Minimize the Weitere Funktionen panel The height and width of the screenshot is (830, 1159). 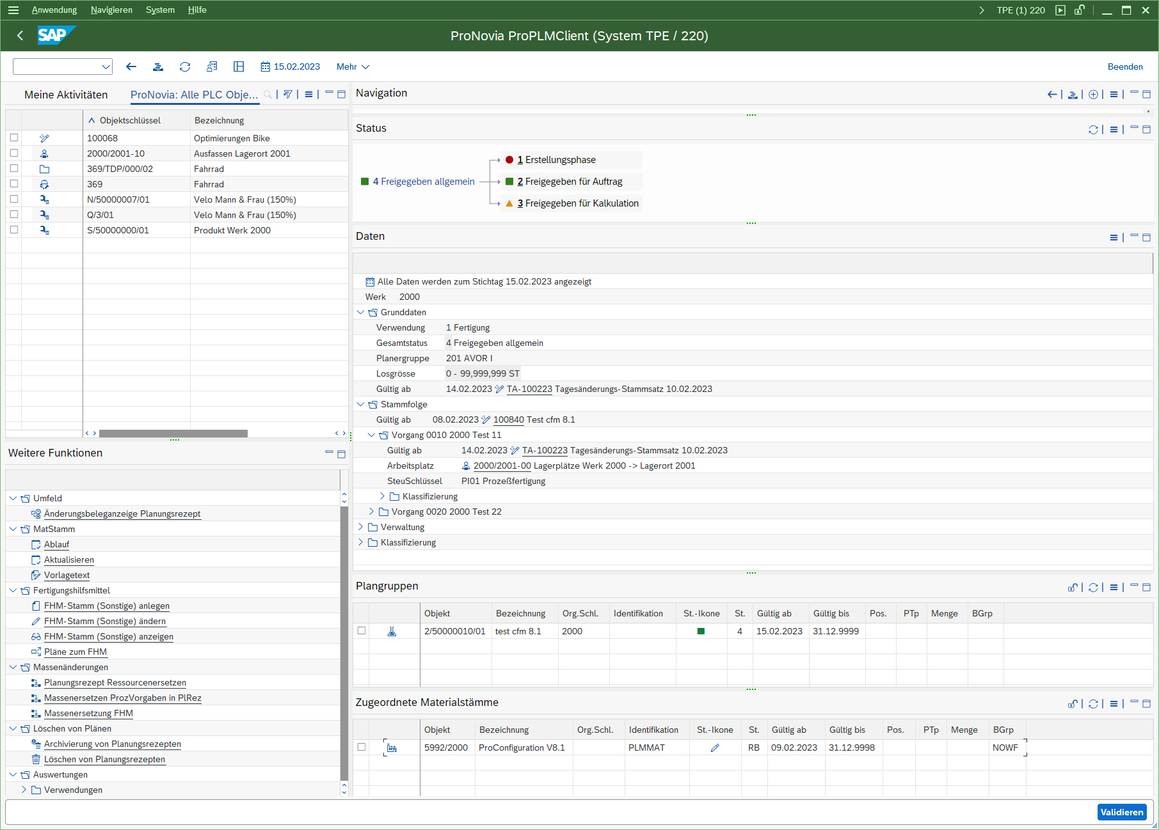pos(329,452)
